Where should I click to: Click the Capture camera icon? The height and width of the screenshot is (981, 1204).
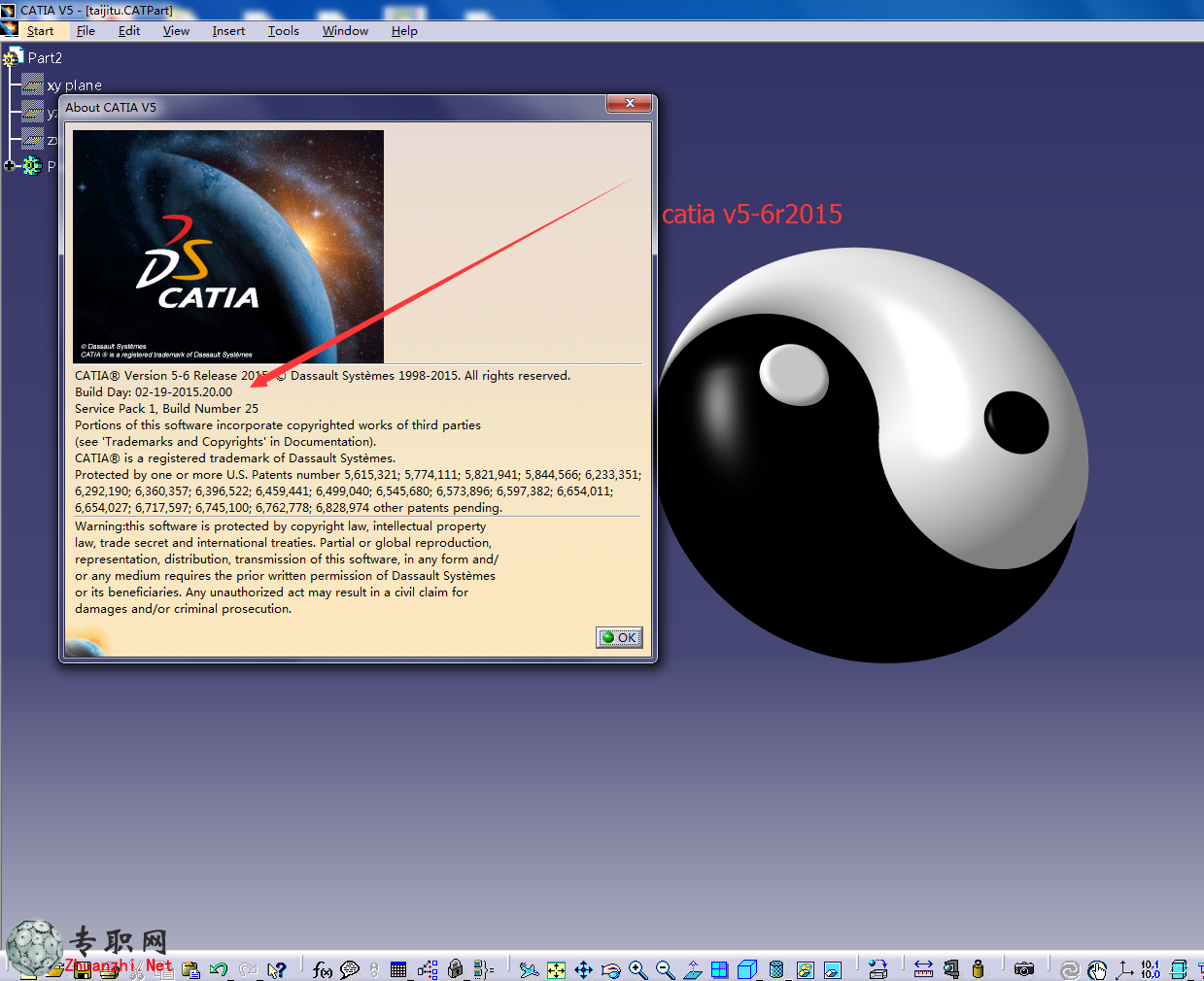(1024, 969)
